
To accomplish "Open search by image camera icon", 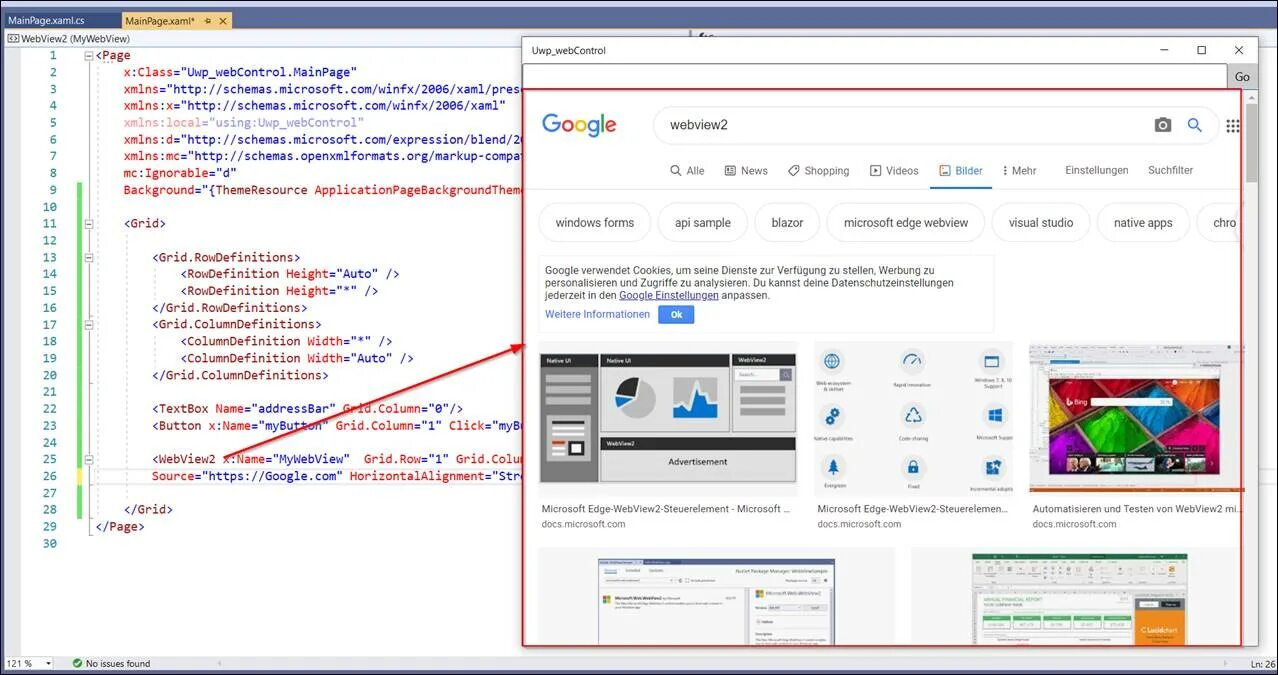I will point(1162,125).
